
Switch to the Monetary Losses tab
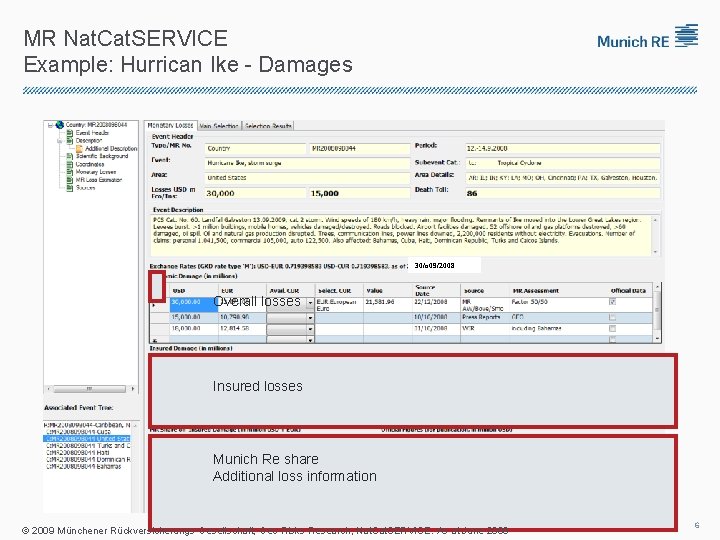(170, 125)
